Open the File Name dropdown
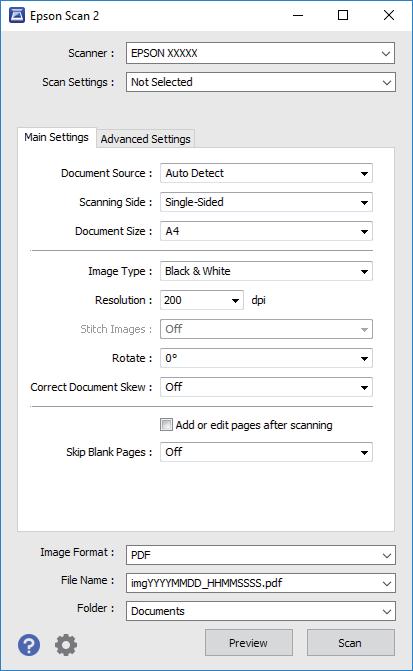Screen dimensions: 413x671 coord(260,583)
